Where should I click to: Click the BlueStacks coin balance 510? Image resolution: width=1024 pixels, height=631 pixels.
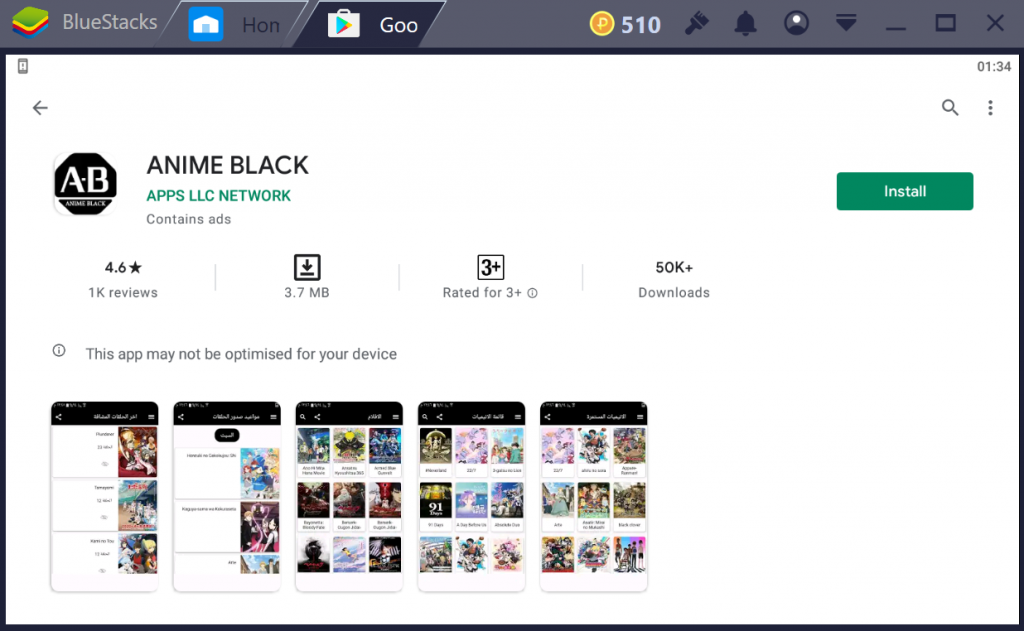(x=625, y=24)
